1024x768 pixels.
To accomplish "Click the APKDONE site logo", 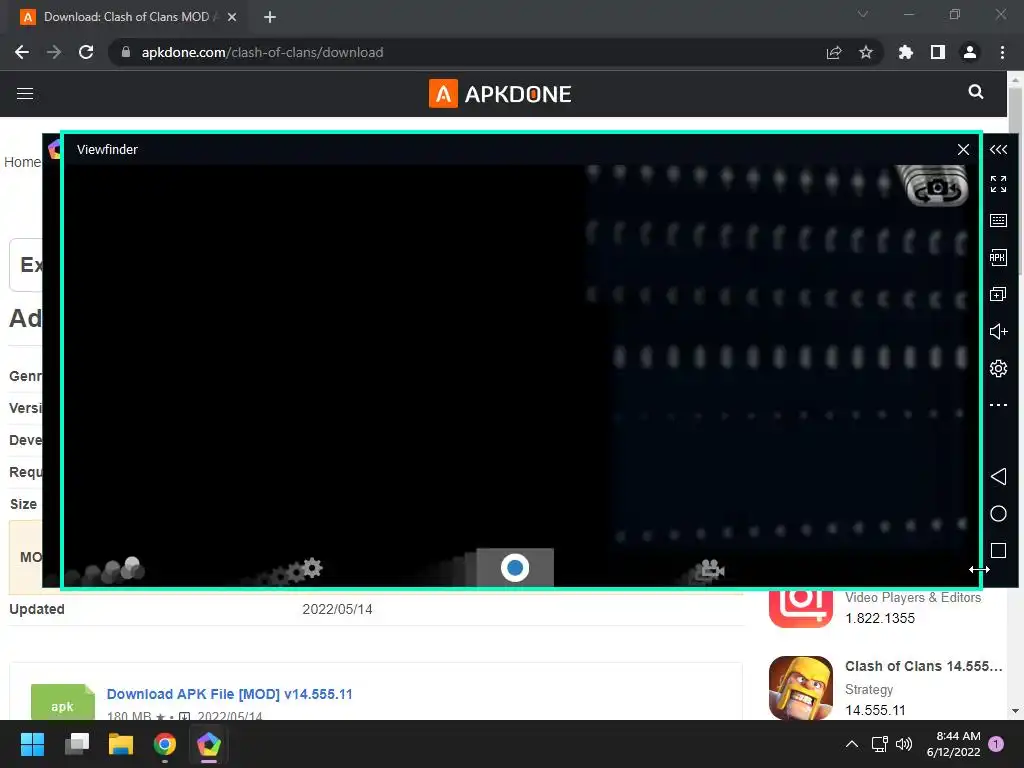I will pos(500,94).
